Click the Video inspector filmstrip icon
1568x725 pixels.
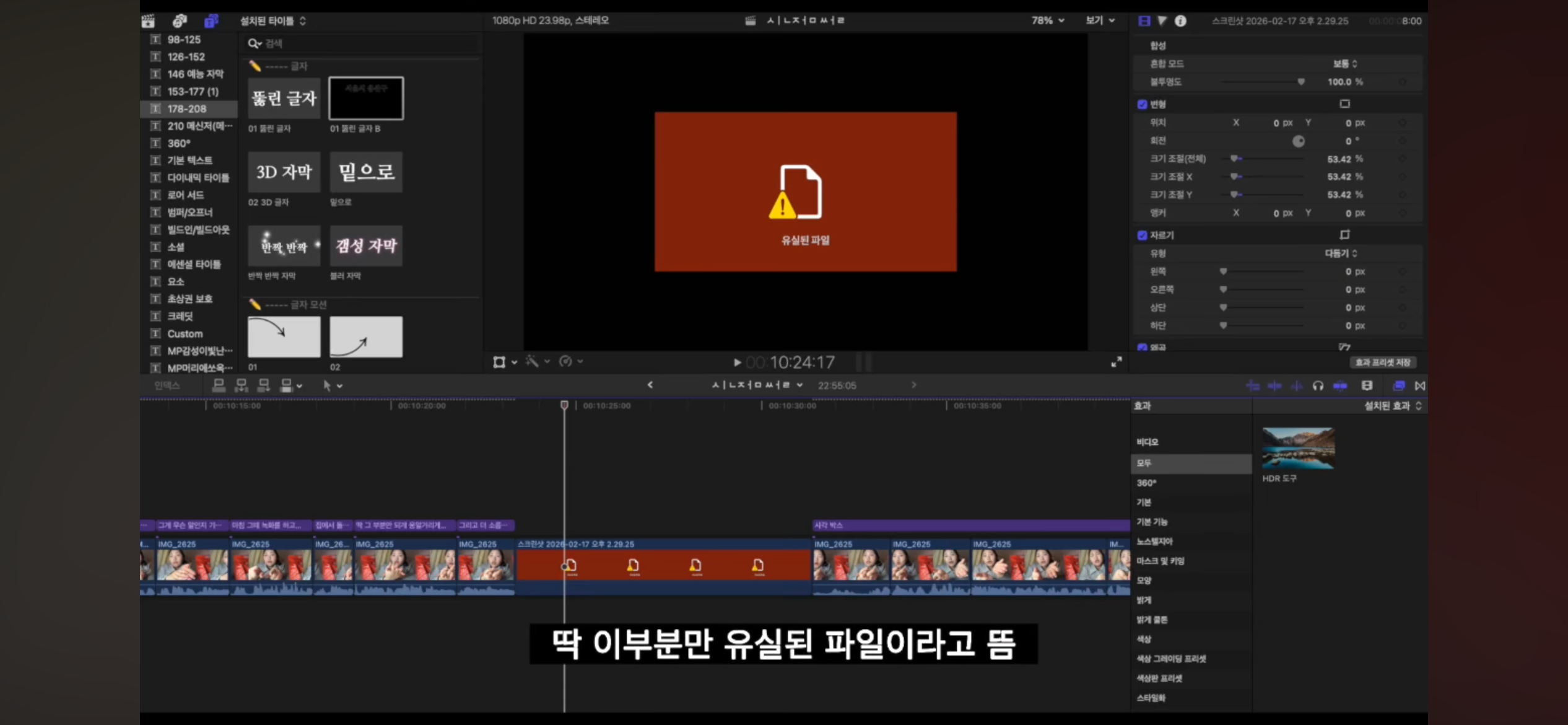[x=1144, y=21]
